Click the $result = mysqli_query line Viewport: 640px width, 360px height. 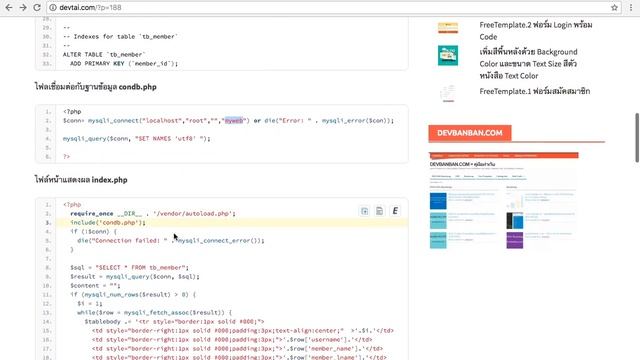tap(135, 276)
